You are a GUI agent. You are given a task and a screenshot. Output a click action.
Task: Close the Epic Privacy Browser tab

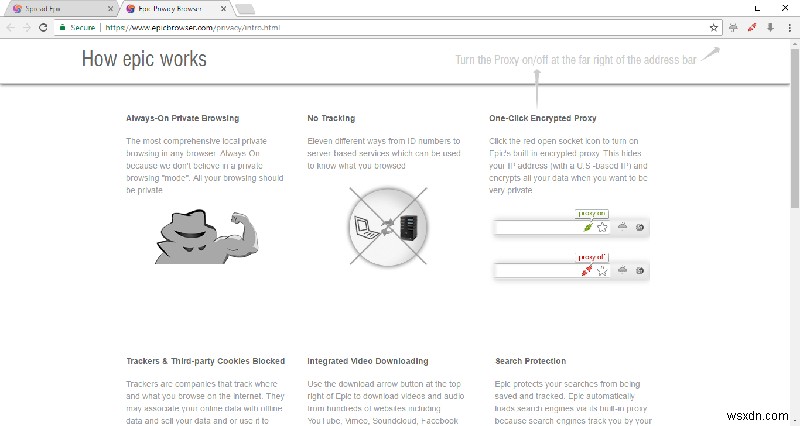(223, 9)
